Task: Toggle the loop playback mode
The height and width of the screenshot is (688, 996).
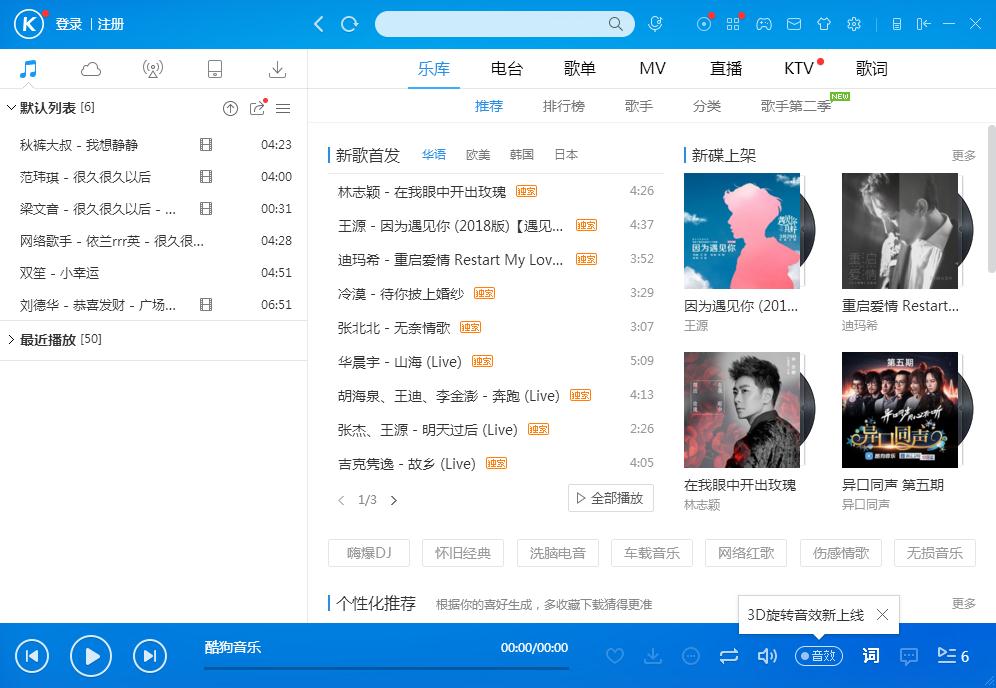Action: tap(729, 656)
